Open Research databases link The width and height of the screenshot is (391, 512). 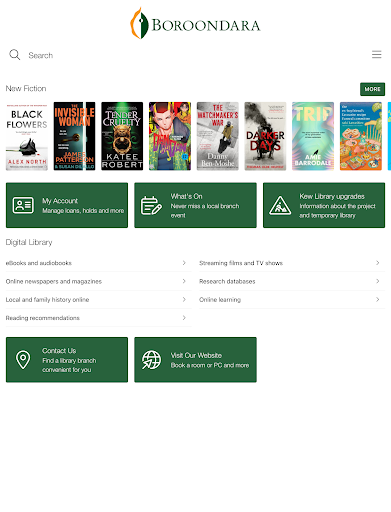pyautogui.click(x=292, y=281)
